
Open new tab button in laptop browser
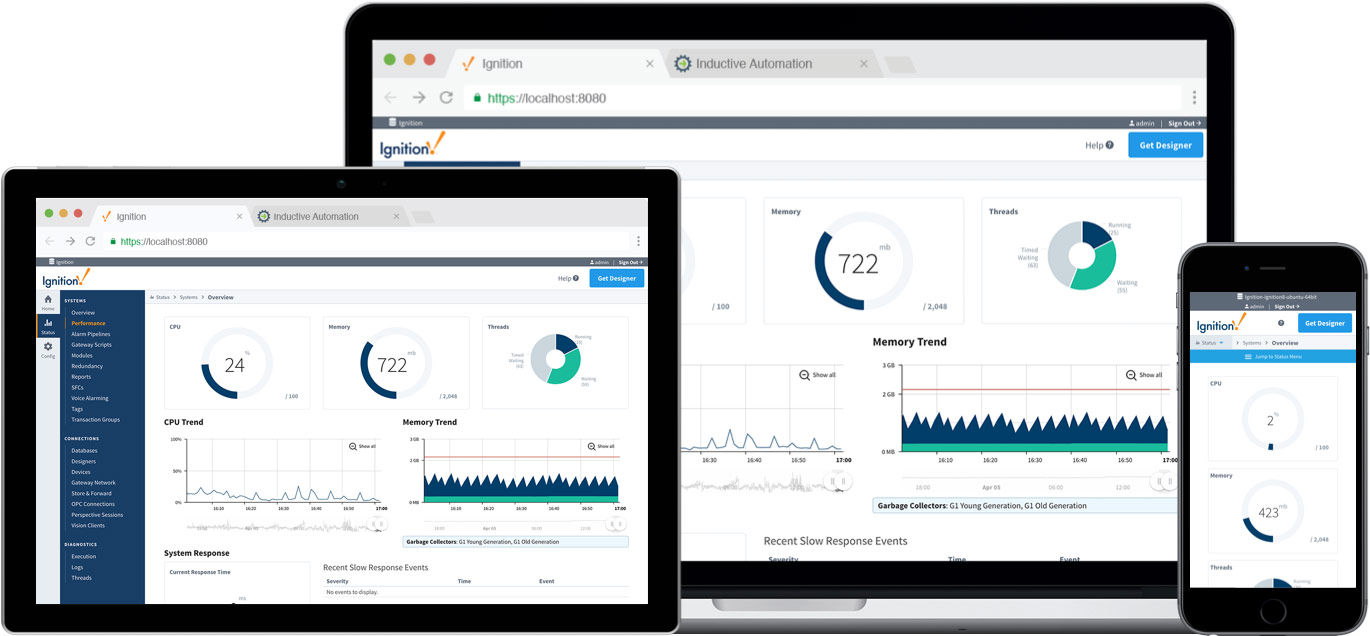(899, 65)
